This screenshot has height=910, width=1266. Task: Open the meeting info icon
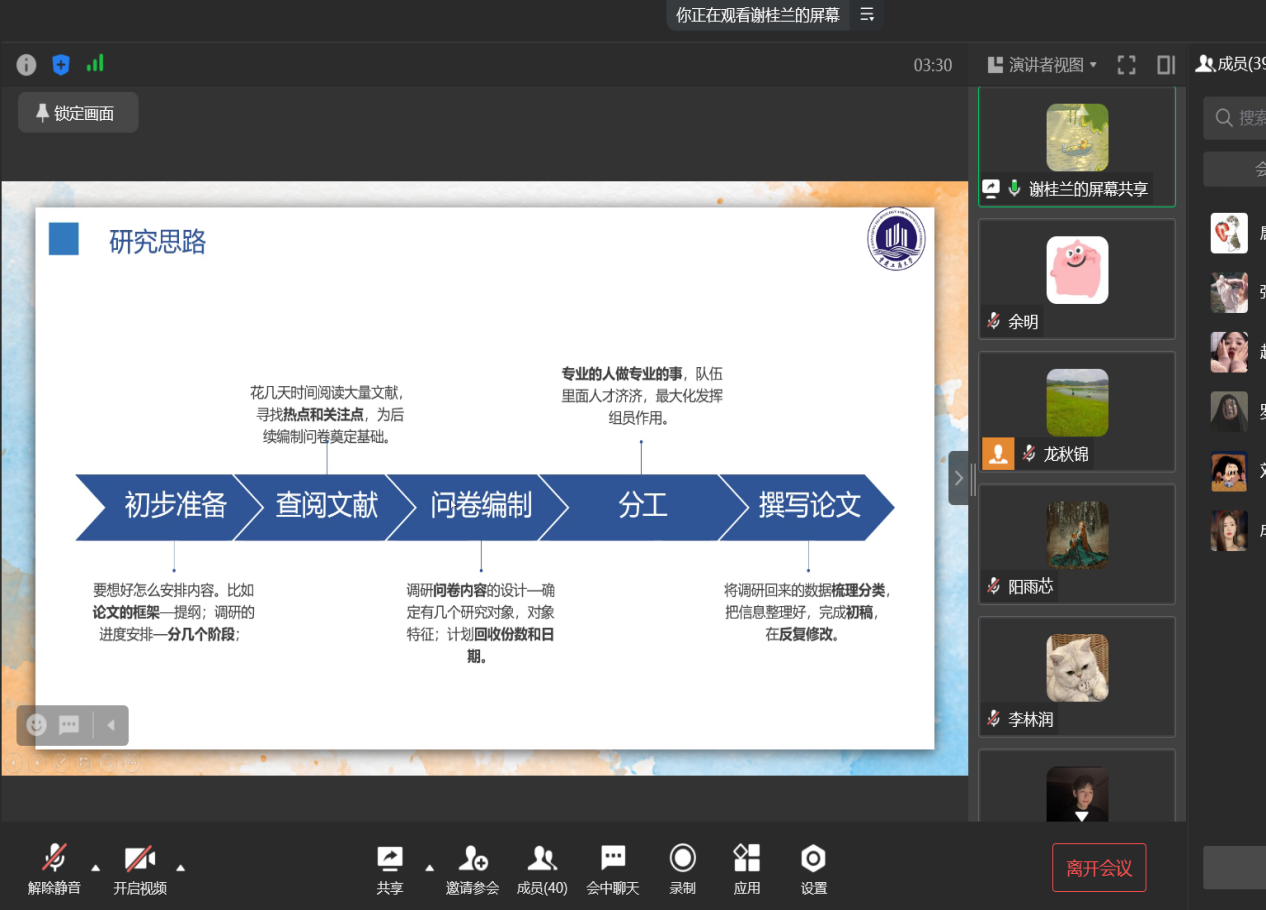pyautogui.click(x=27, y=65)
